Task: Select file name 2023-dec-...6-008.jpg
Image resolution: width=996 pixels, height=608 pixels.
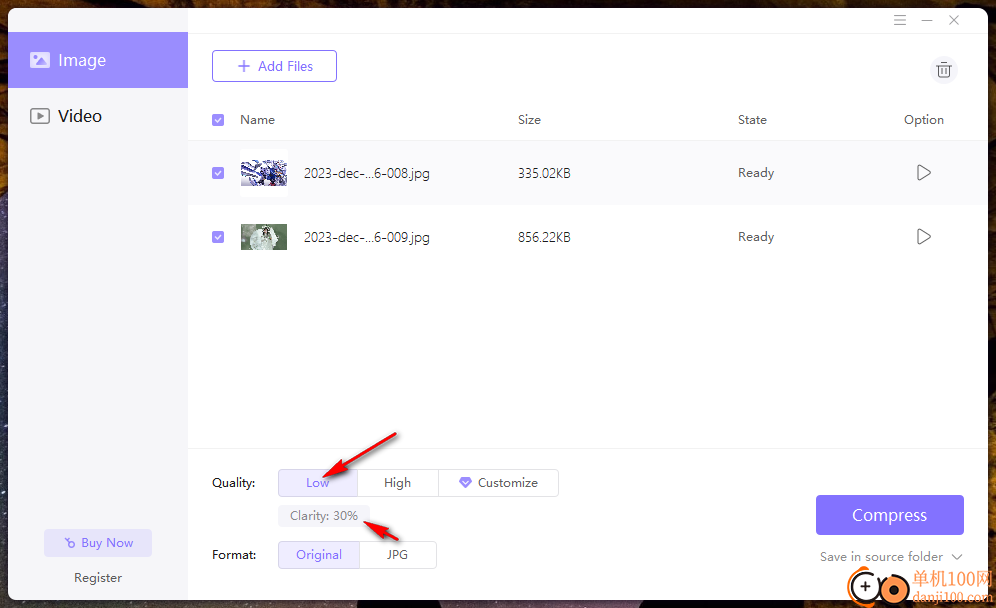Action: (367, 173)
